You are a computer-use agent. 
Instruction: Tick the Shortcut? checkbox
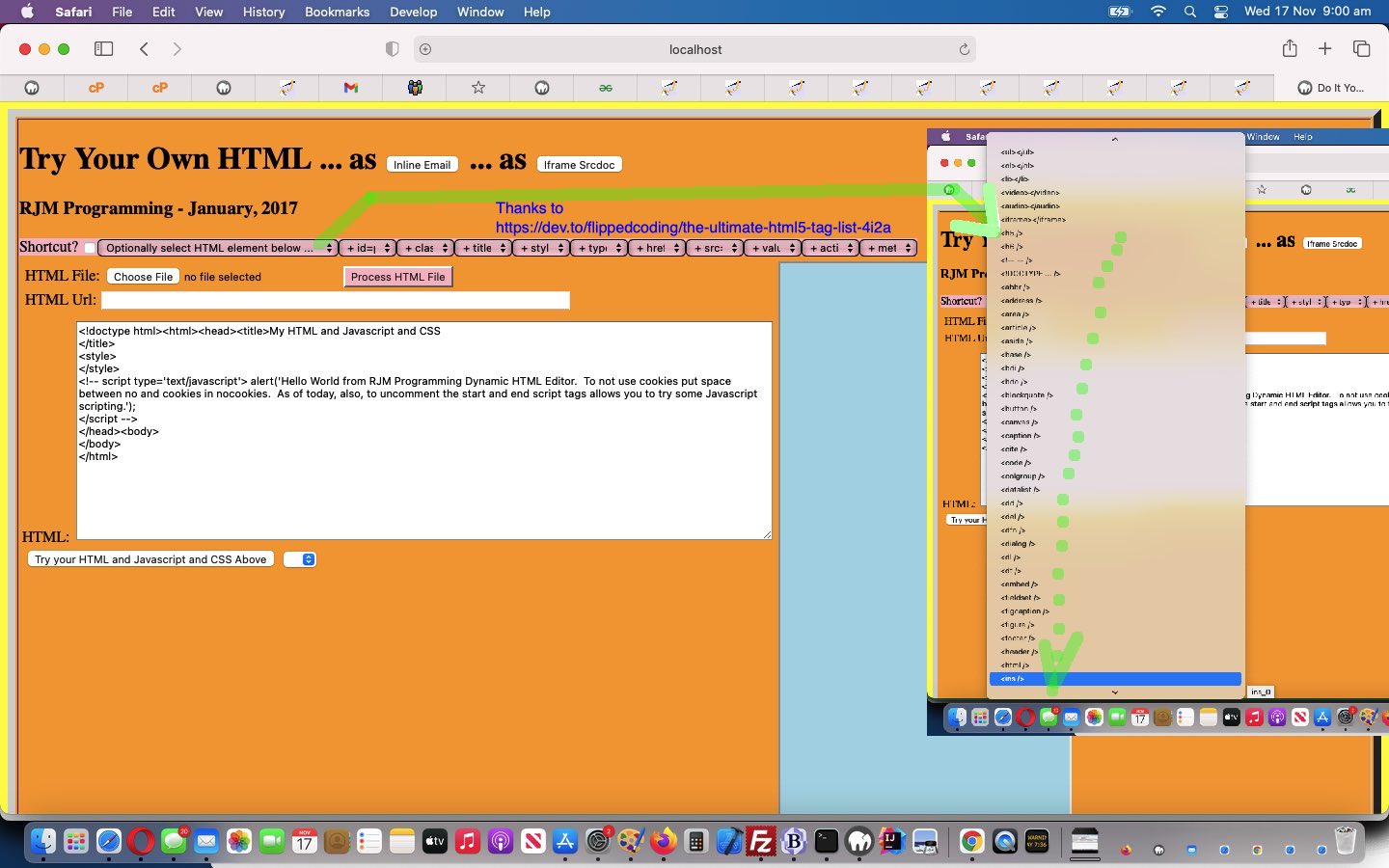89,248
